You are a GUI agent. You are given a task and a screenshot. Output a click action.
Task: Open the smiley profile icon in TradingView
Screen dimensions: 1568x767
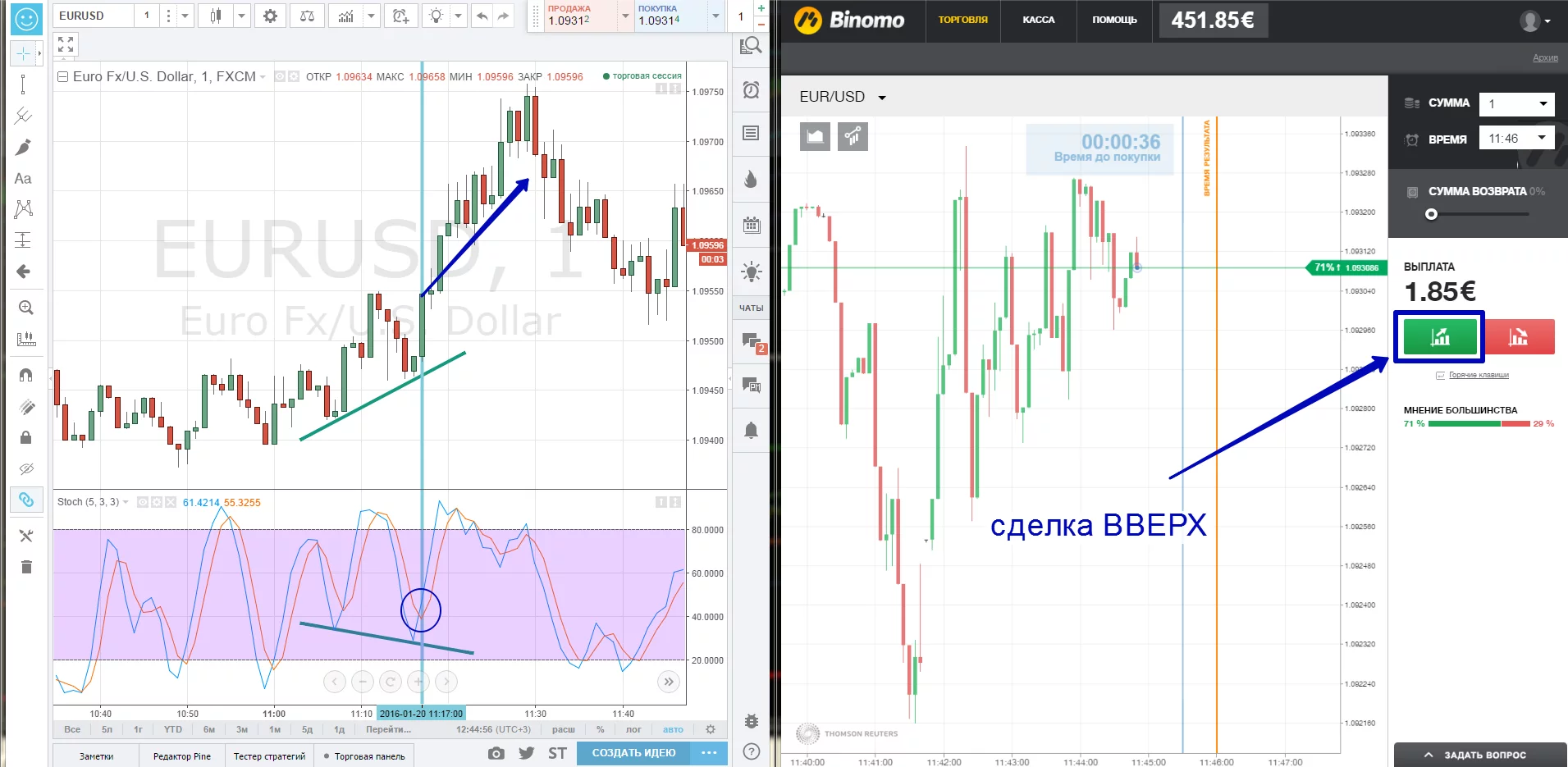click(26, 18)
